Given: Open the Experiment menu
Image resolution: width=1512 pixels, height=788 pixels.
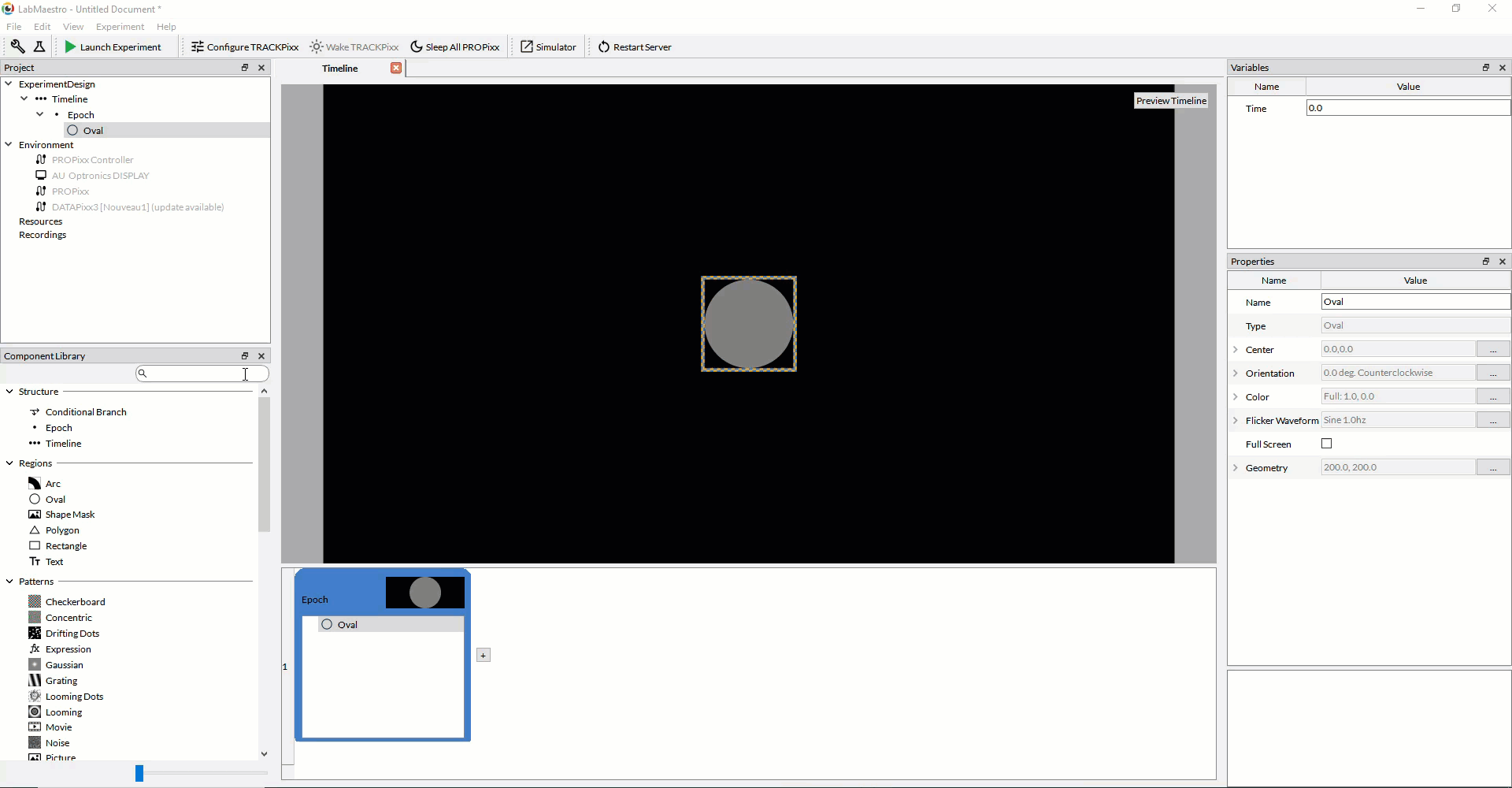Looking at the screenshot, I should (x=120, y=27).
